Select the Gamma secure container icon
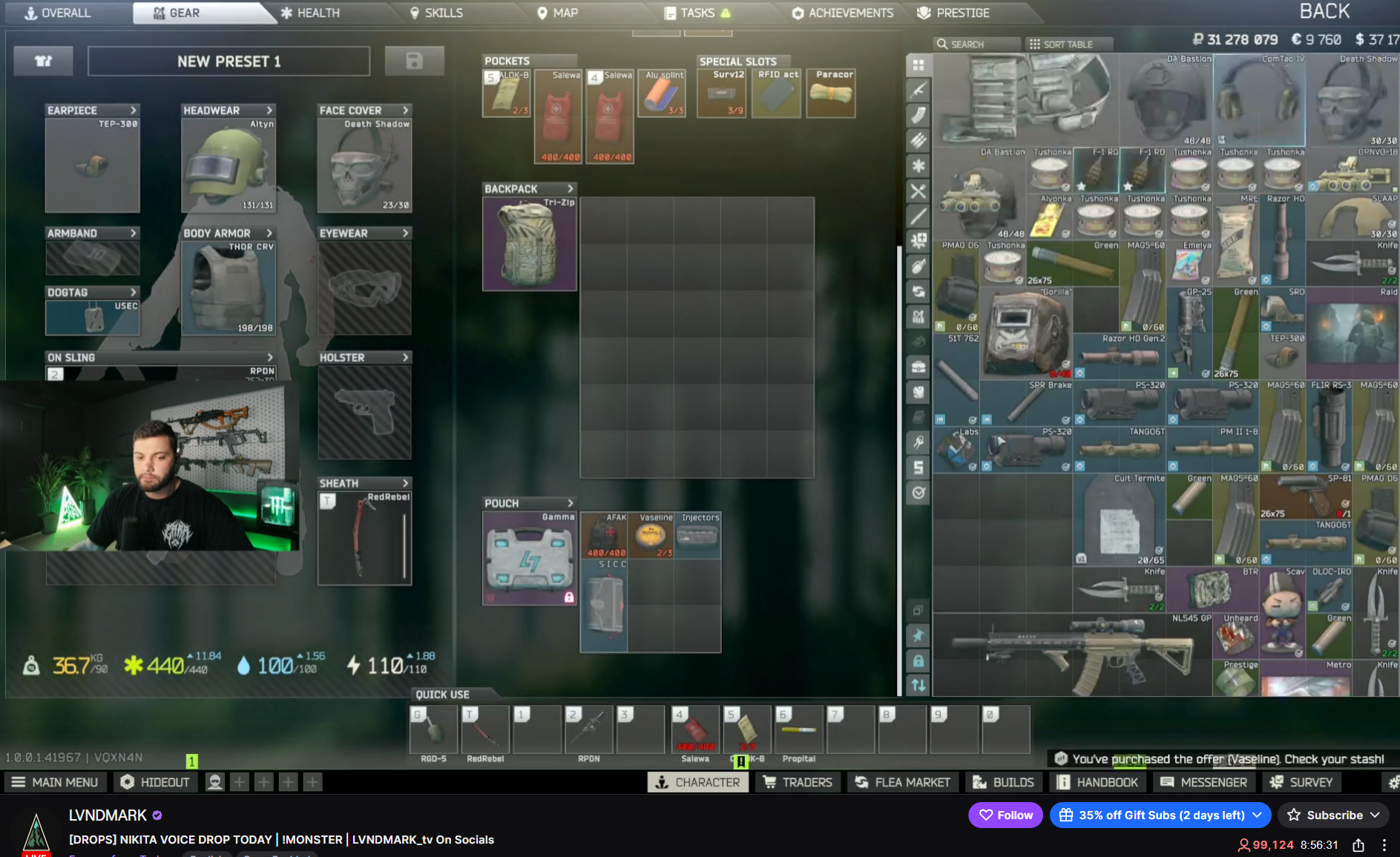 click(530, 559)
